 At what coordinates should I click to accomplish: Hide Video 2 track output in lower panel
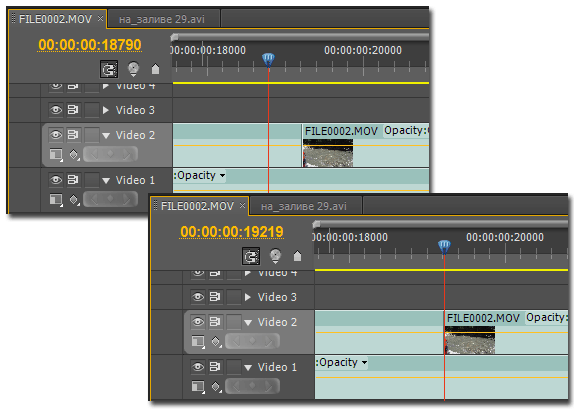coord(198,322)
